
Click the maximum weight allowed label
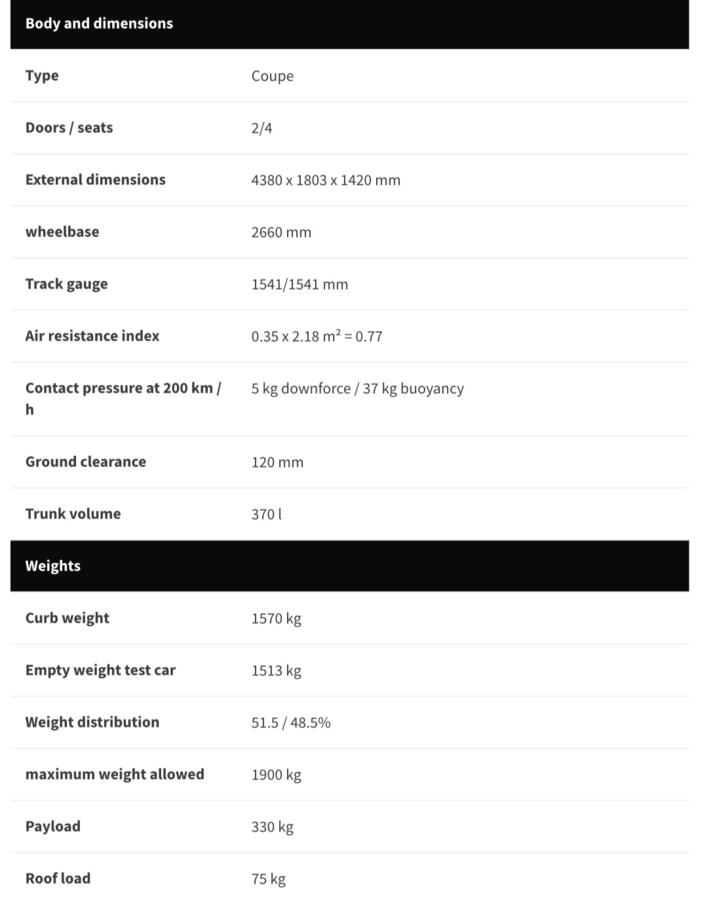click(x=114, y=774)
